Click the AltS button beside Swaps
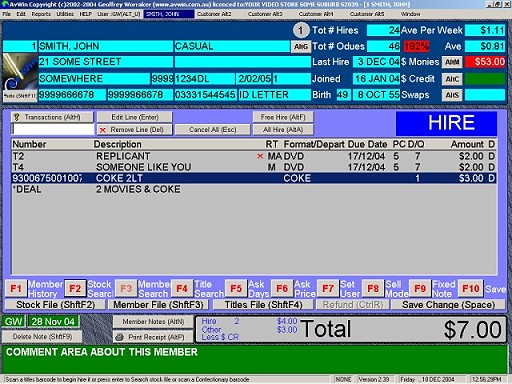Viewport: 512px width, 384px height. click(x=452, y=95)
